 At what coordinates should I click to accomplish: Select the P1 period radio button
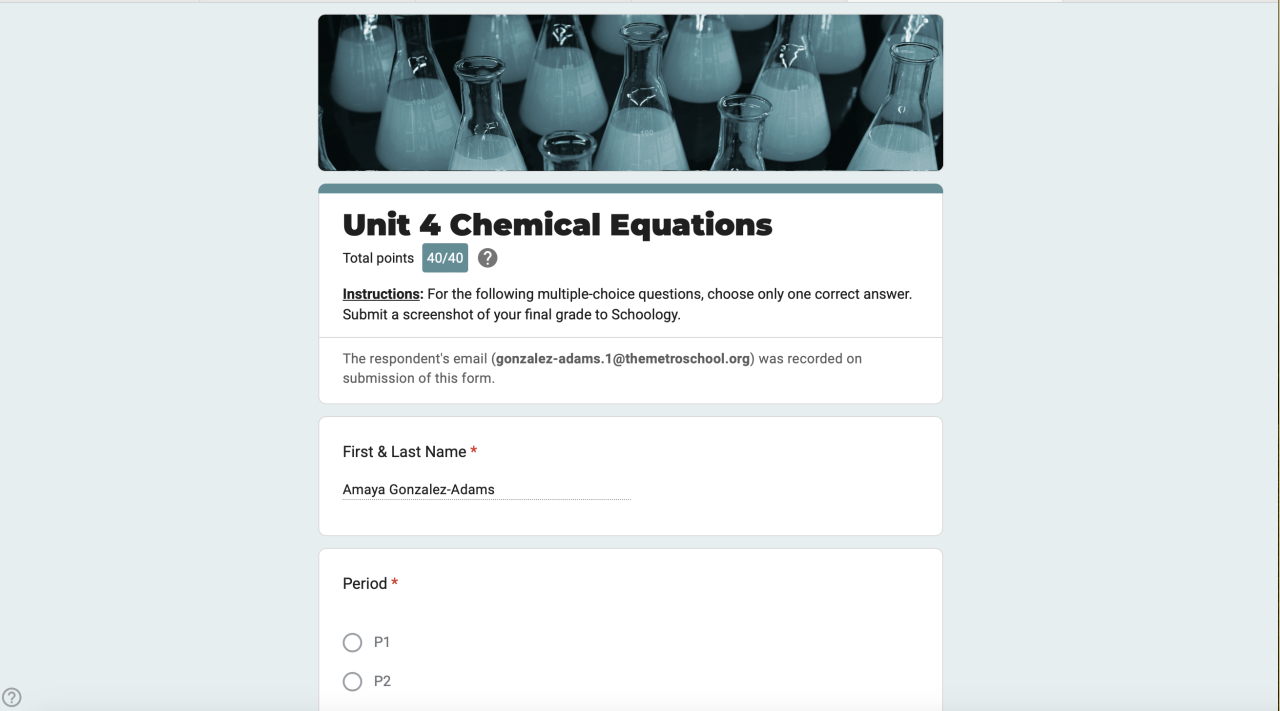tap(352, 642)
